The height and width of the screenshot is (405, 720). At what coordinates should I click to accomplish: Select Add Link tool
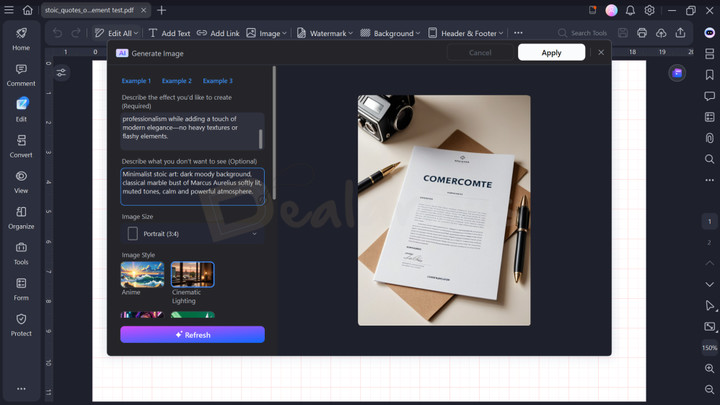coord(218,33)
